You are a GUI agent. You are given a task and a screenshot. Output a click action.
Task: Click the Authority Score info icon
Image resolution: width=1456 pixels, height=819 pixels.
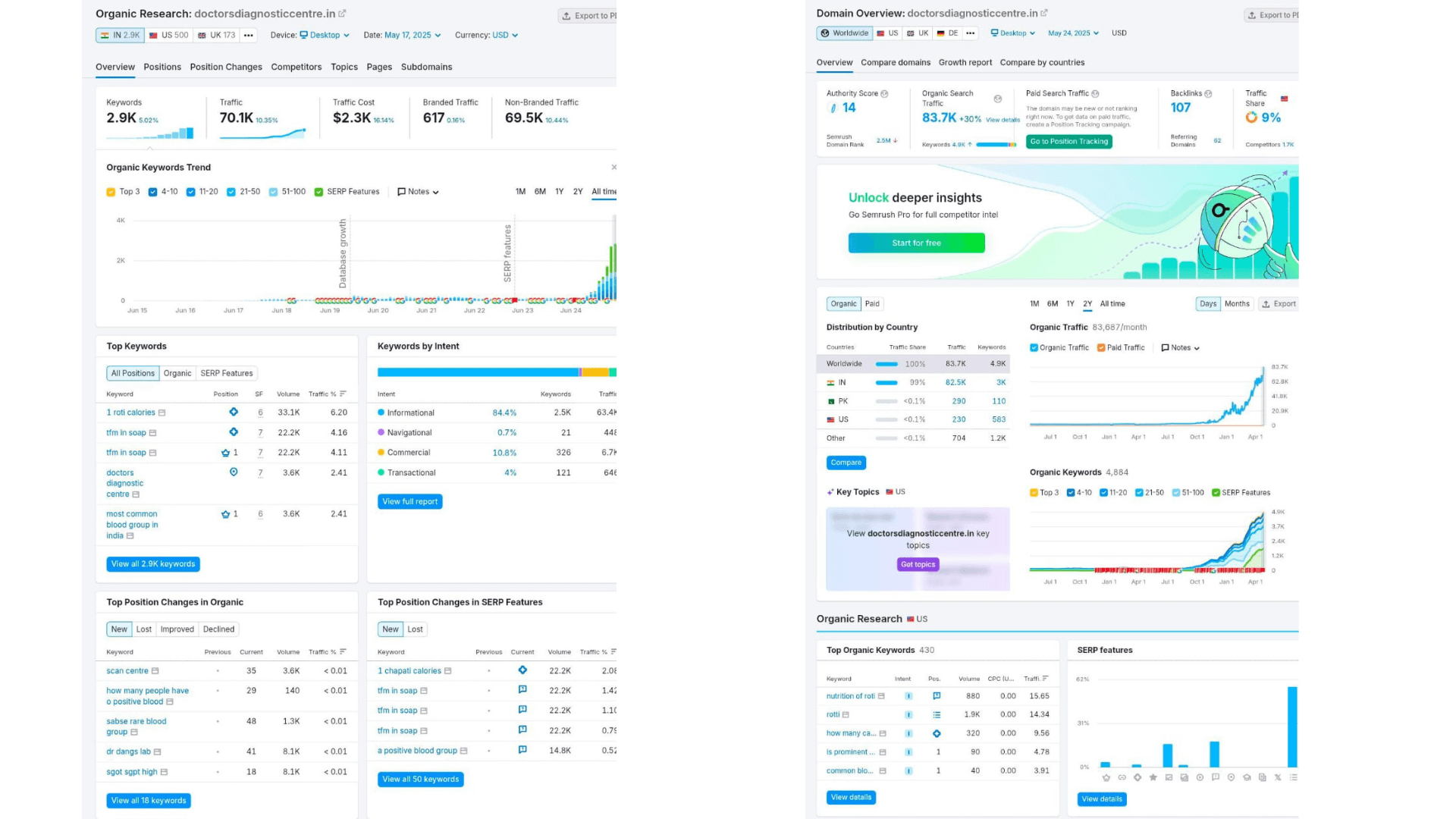point(884,94)
